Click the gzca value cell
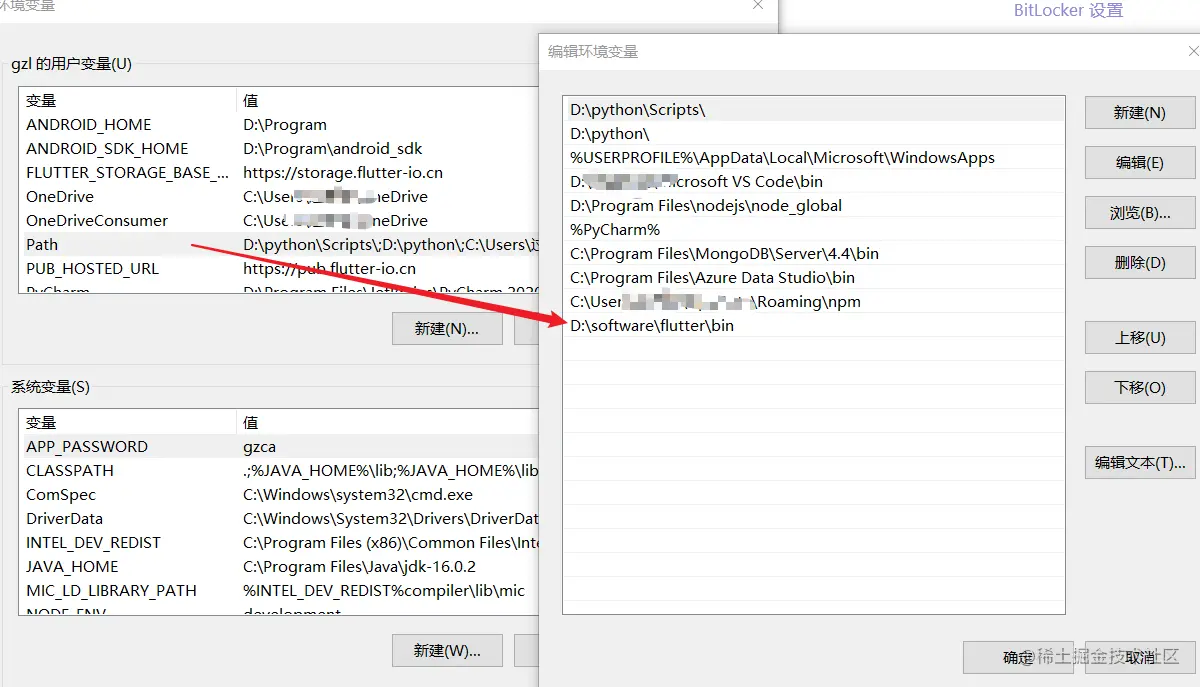 259,447
